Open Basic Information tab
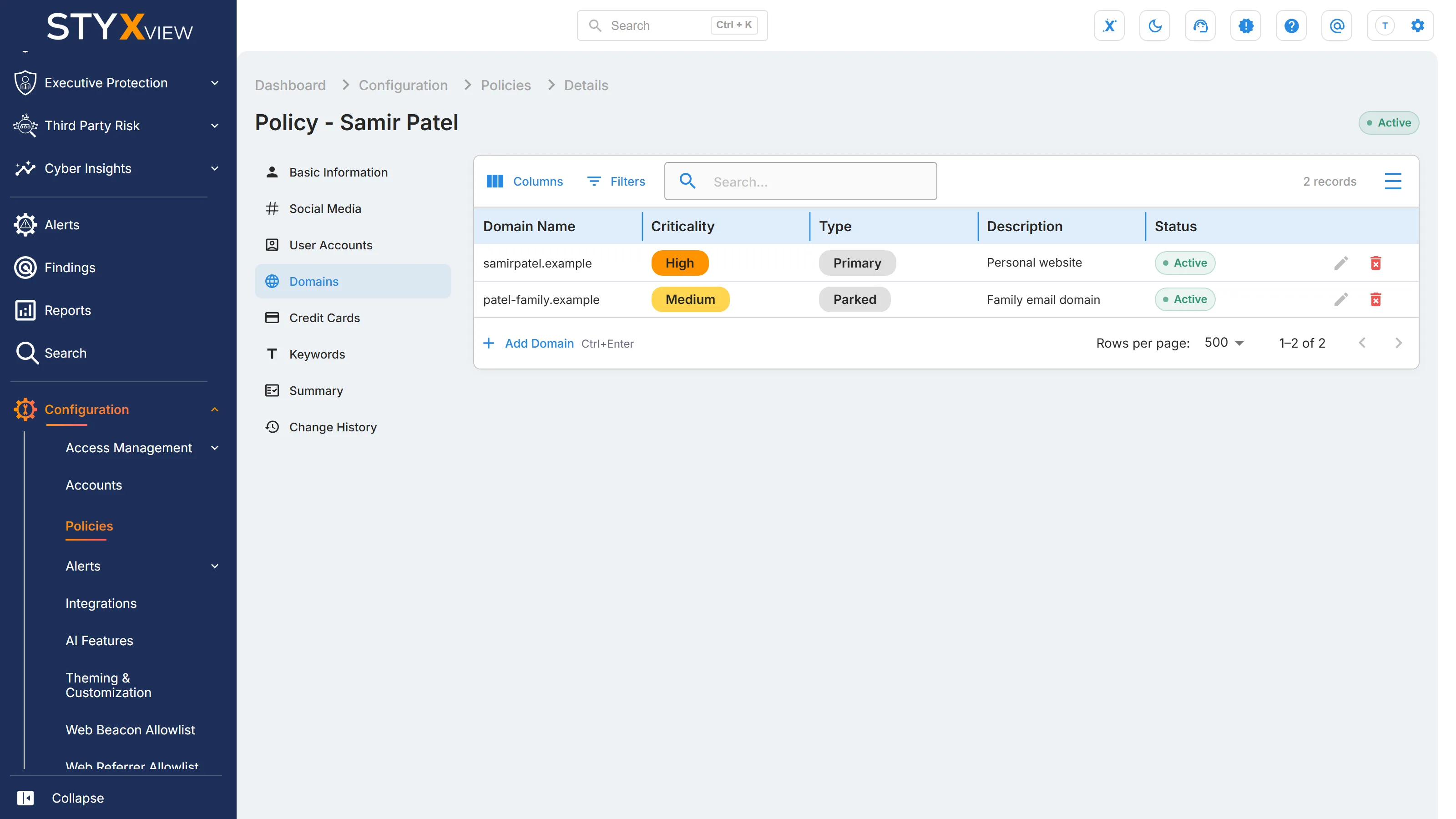This screenshot has height=819, width=1456. coord(353,172)
